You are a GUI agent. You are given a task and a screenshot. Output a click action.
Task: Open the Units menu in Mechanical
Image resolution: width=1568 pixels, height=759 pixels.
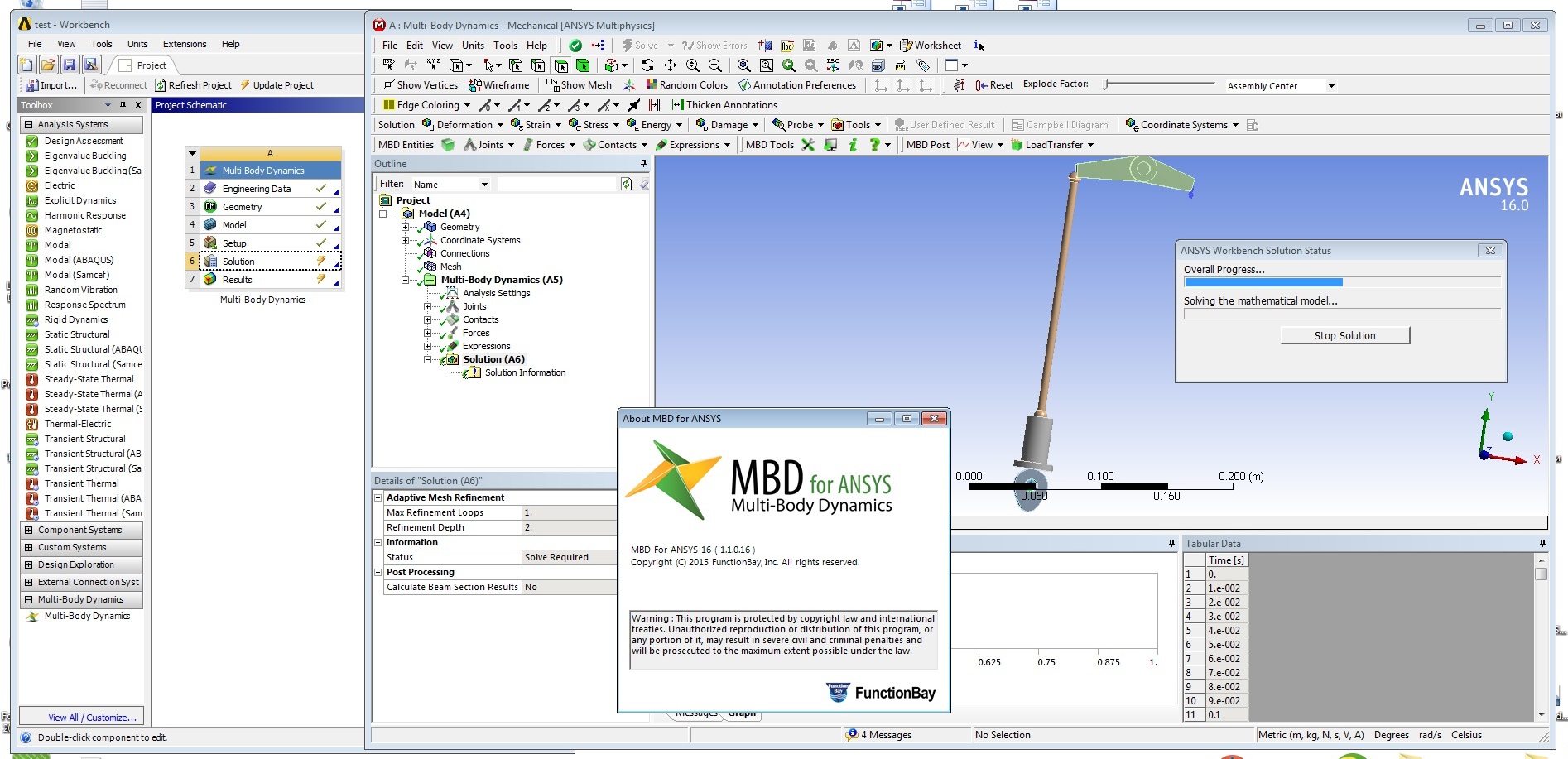[x=473, y=45]
